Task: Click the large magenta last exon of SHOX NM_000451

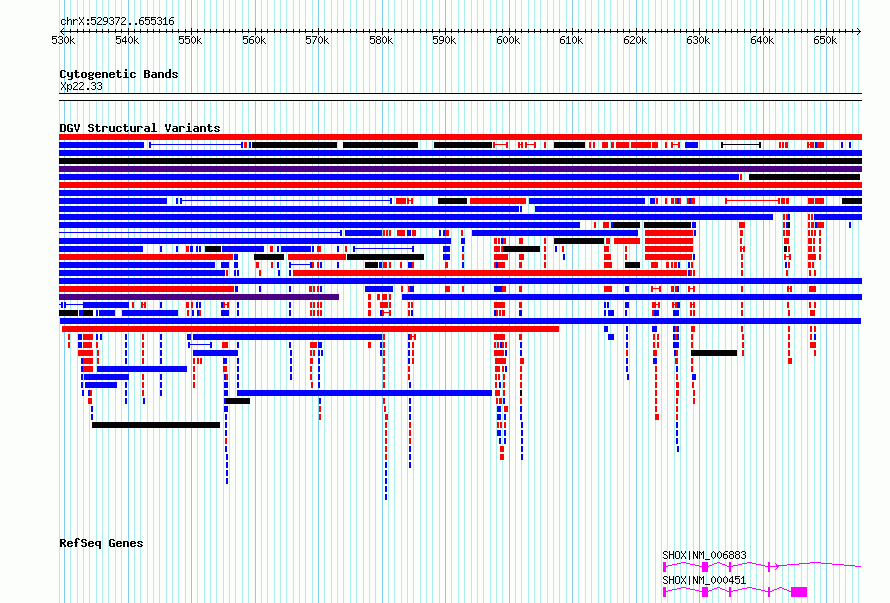Action: [799, 592]
